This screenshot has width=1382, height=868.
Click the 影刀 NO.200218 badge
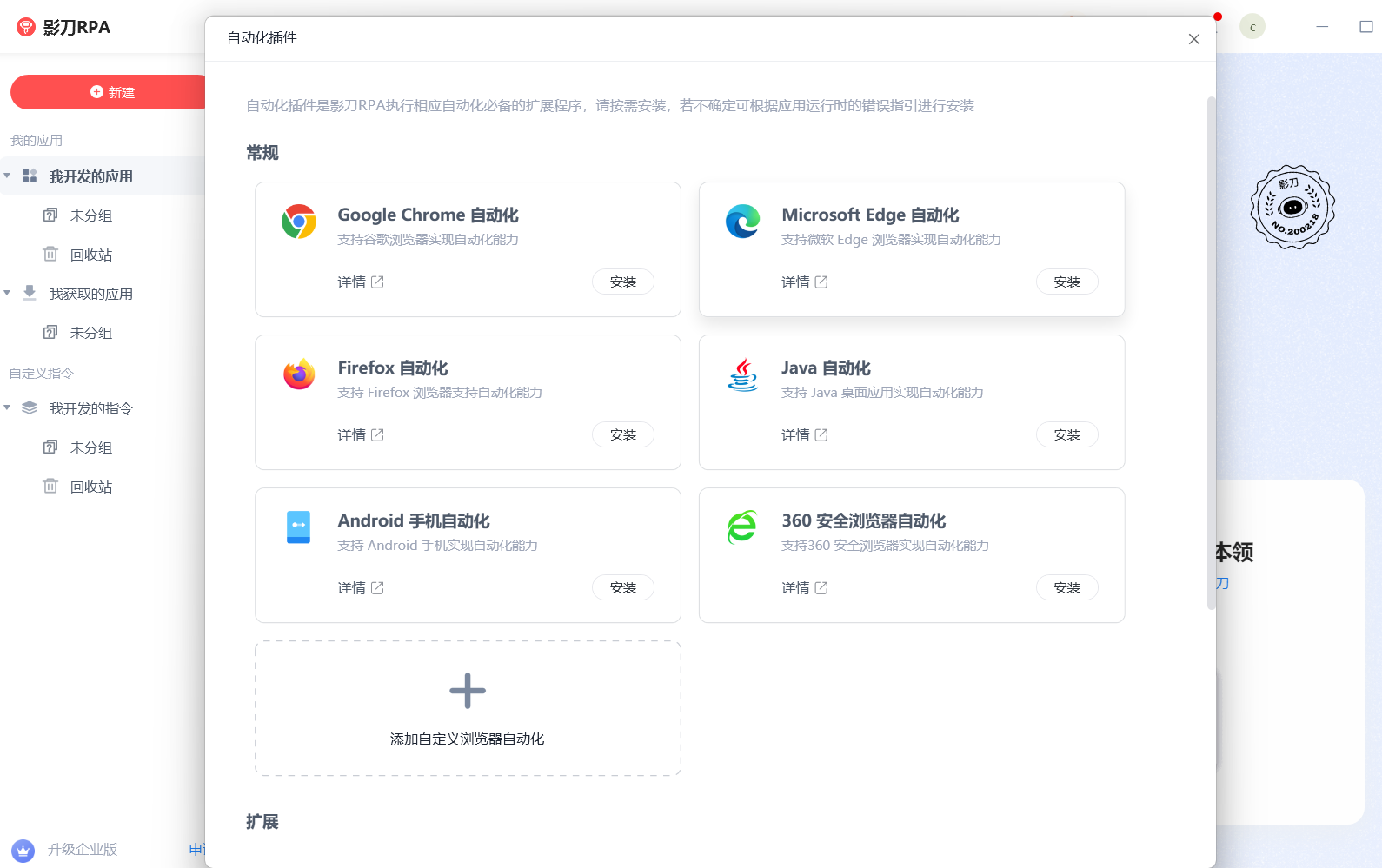(x=1292, y=207)
